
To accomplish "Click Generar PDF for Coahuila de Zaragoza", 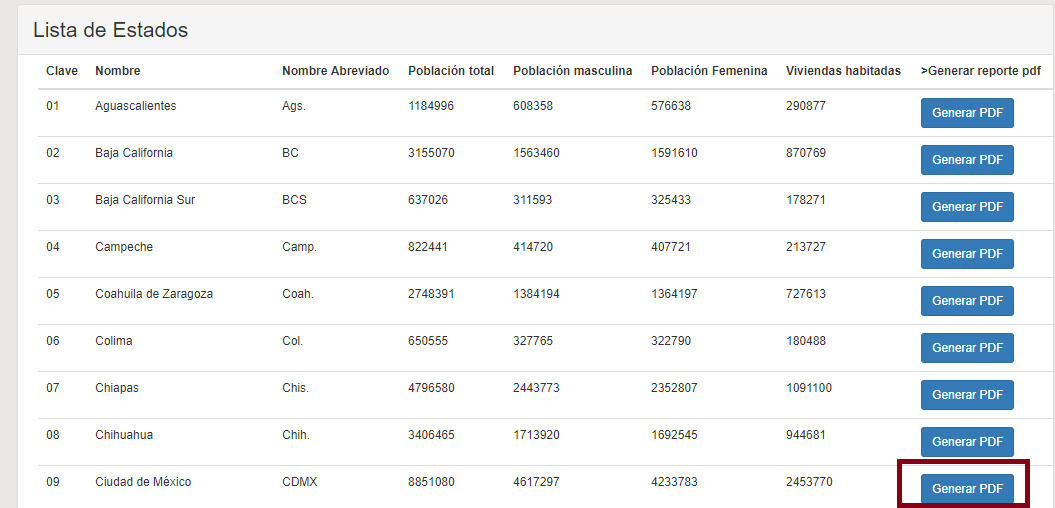I will (967, 301).
